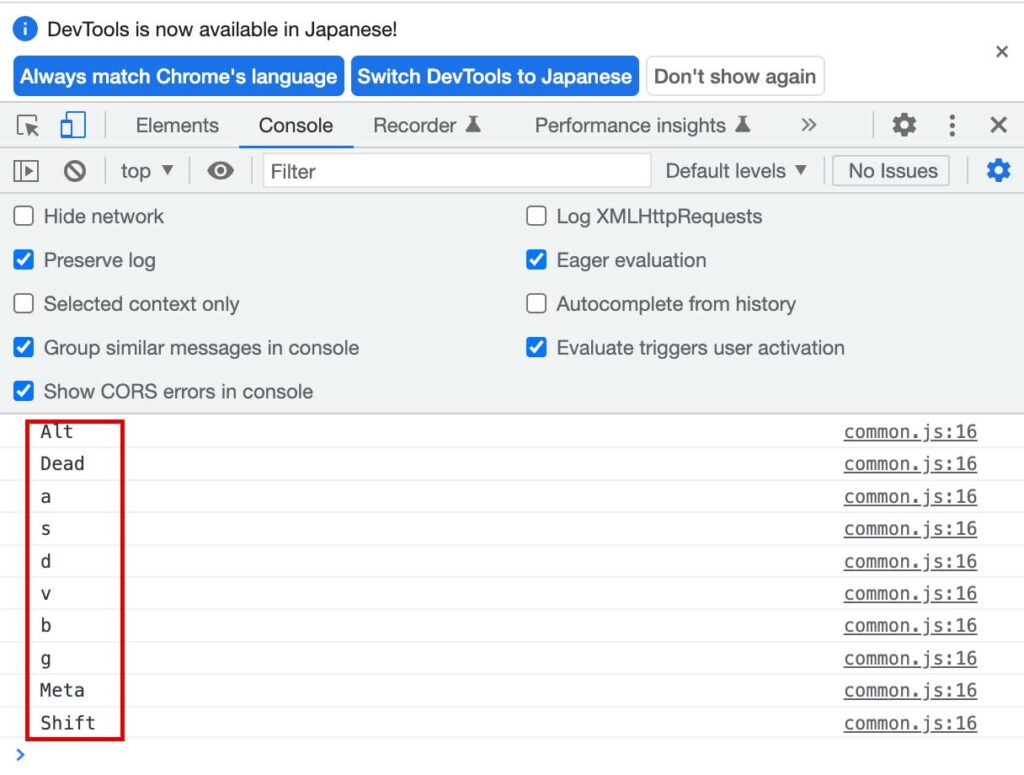The width and height of the screenshot is (1024, 775).
Task: Expand more tabs chevron
Action: pyautogui.click(x=809, y=125)
